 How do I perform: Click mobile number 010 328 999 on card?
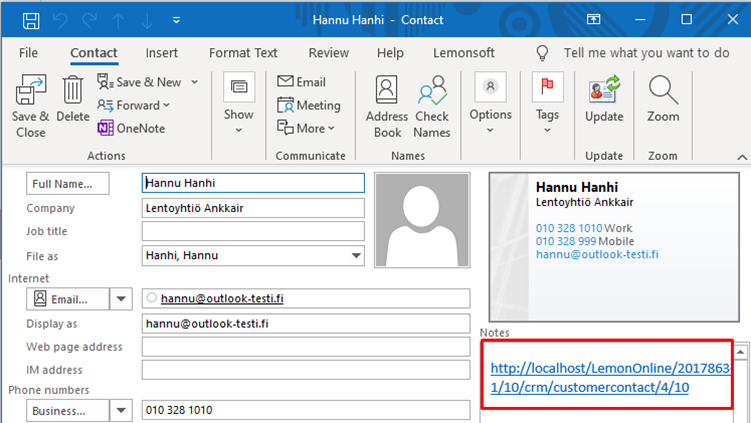coord(566,241)
